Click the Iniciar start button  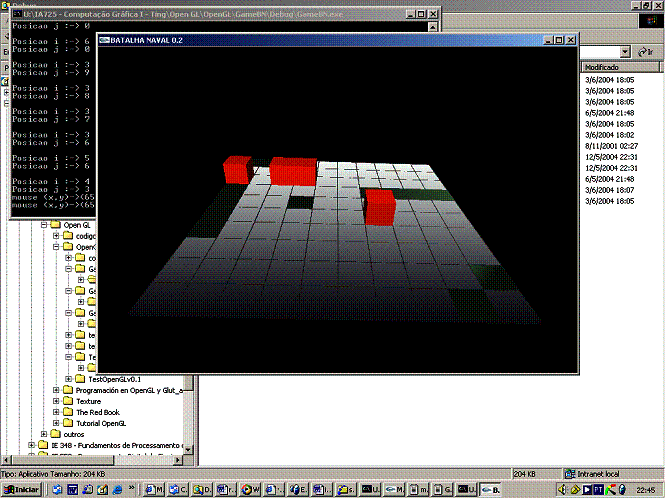pos(21,489)
